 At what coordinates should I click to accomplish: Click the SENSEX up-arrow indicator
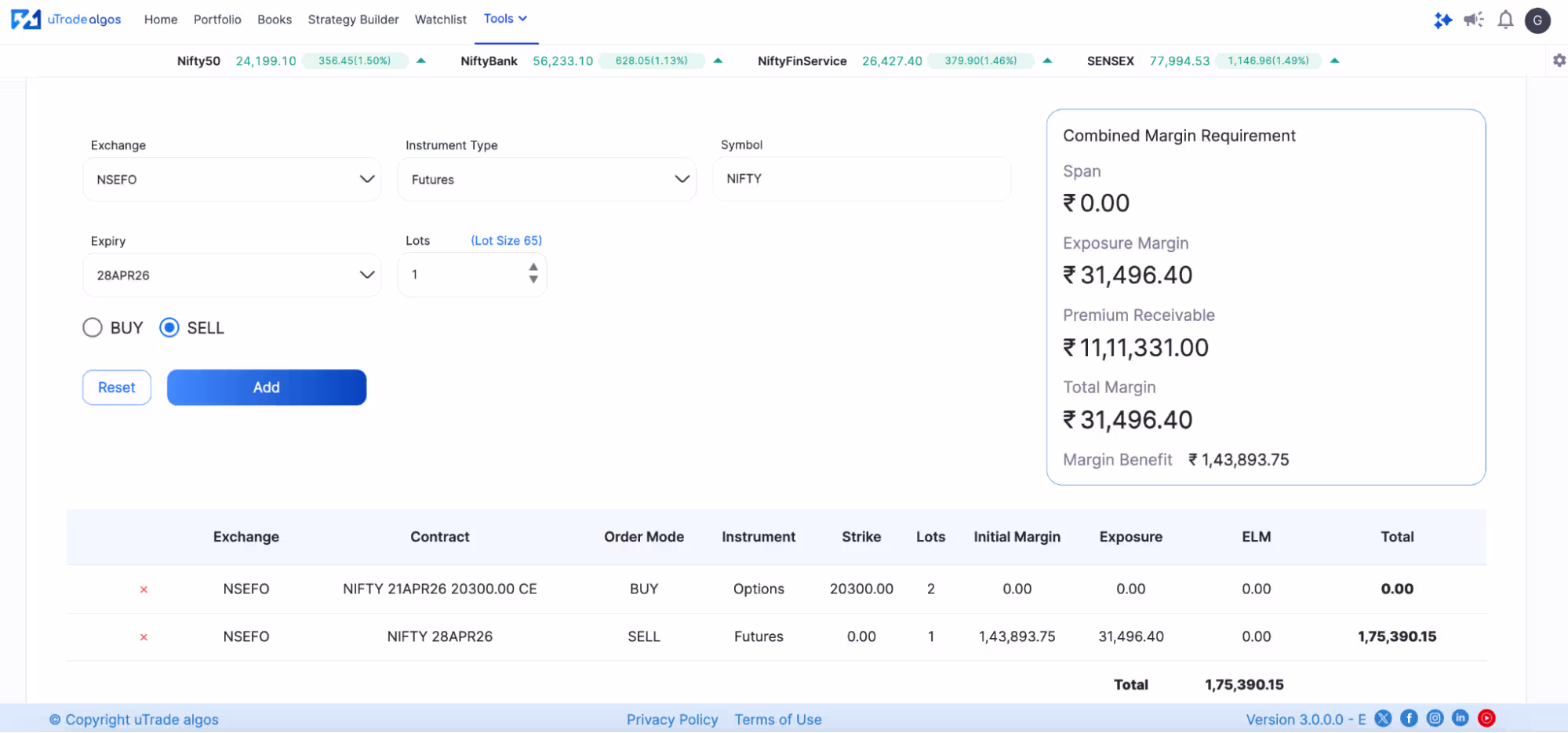pyautogui.click(x=1334, y=60)
